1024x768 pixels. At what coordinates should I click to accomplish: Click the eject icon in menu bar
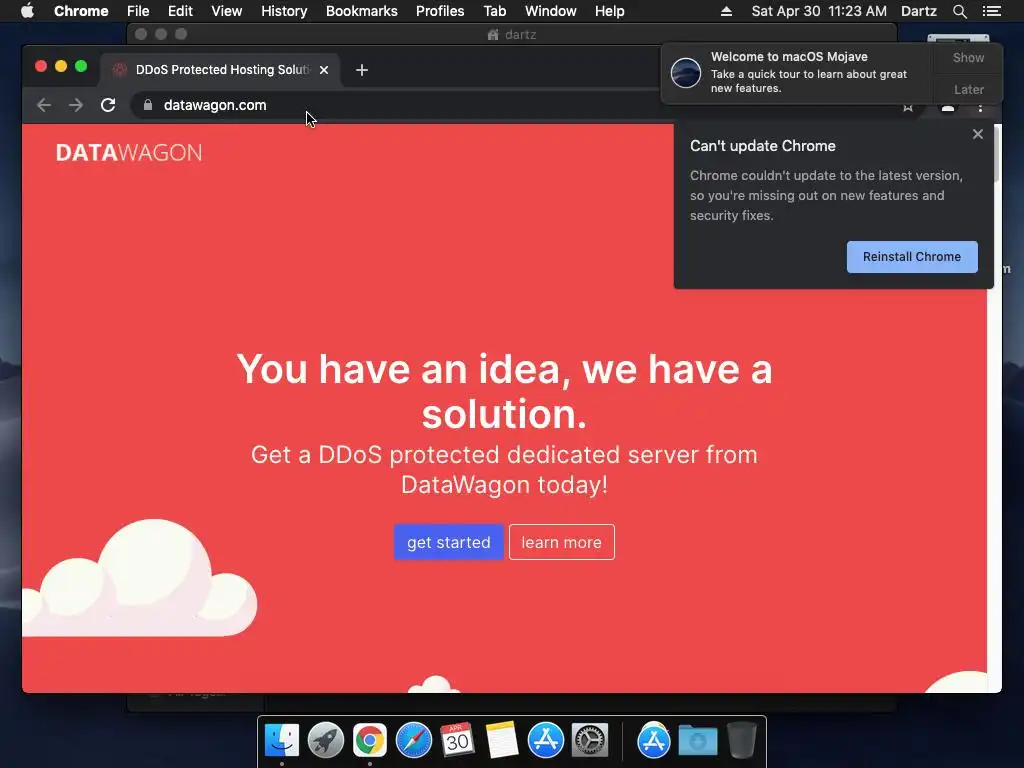[x=726, y=11]
